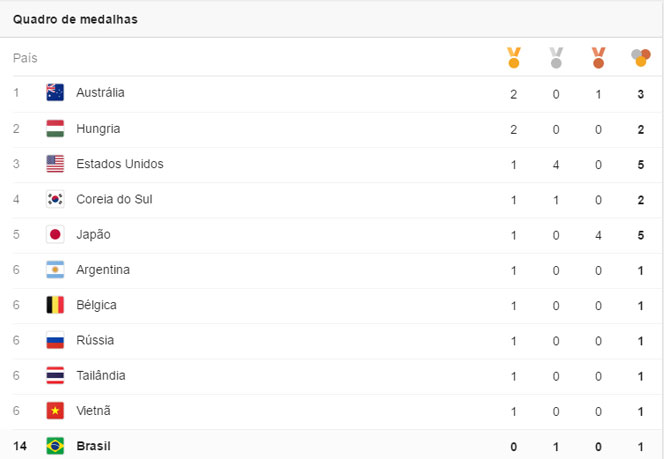Open the Coreia do Sul country link
The height and width of the screenshot is (459, 664).
click(114, 199)
